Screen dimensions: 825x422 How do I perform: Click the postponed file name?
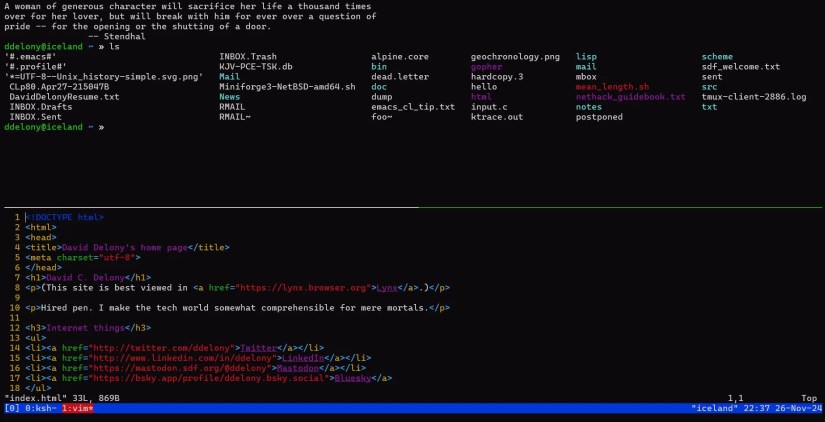coord(599,117)
